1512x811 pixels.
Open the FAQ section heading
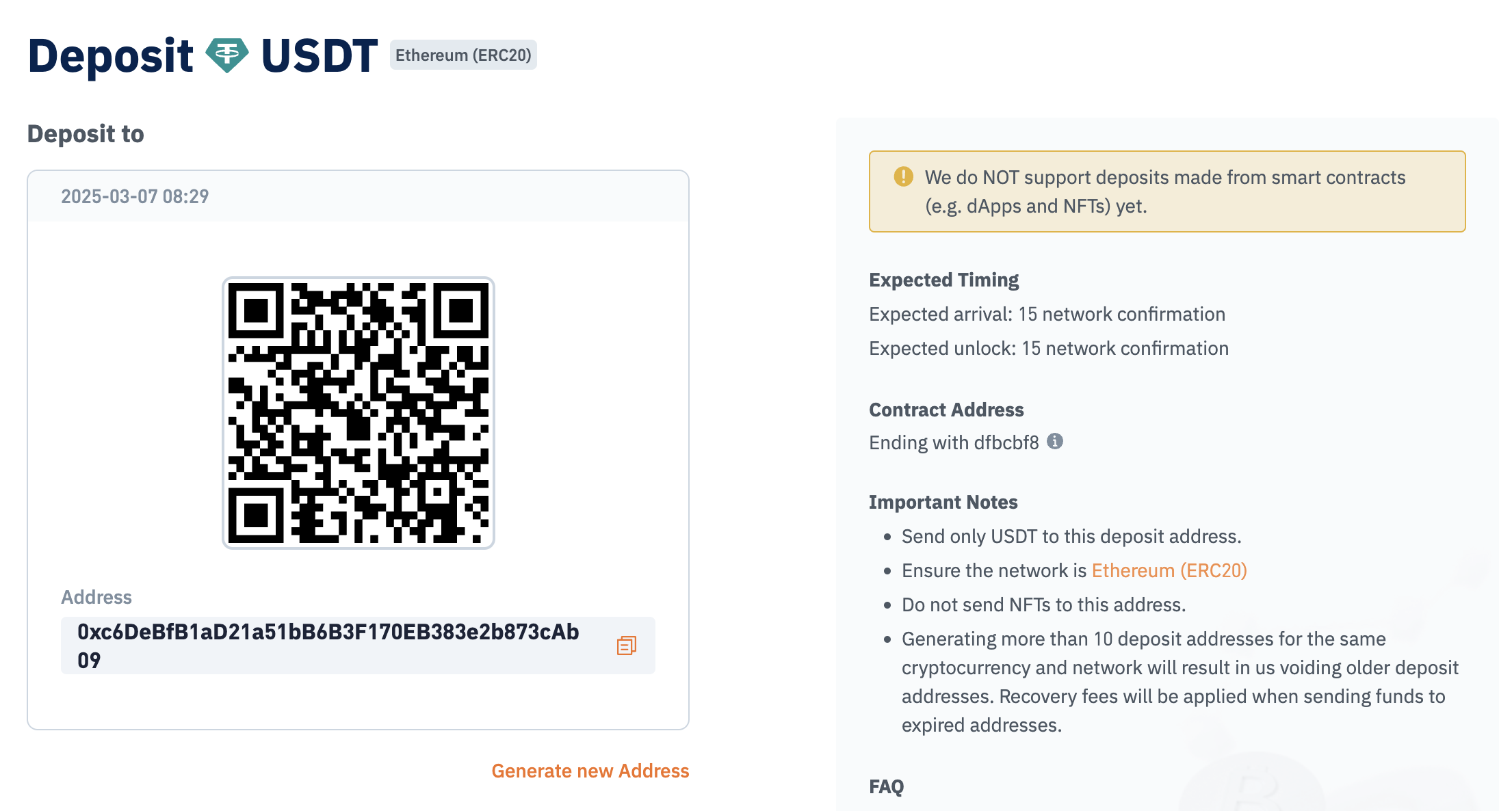coord(886,786)
